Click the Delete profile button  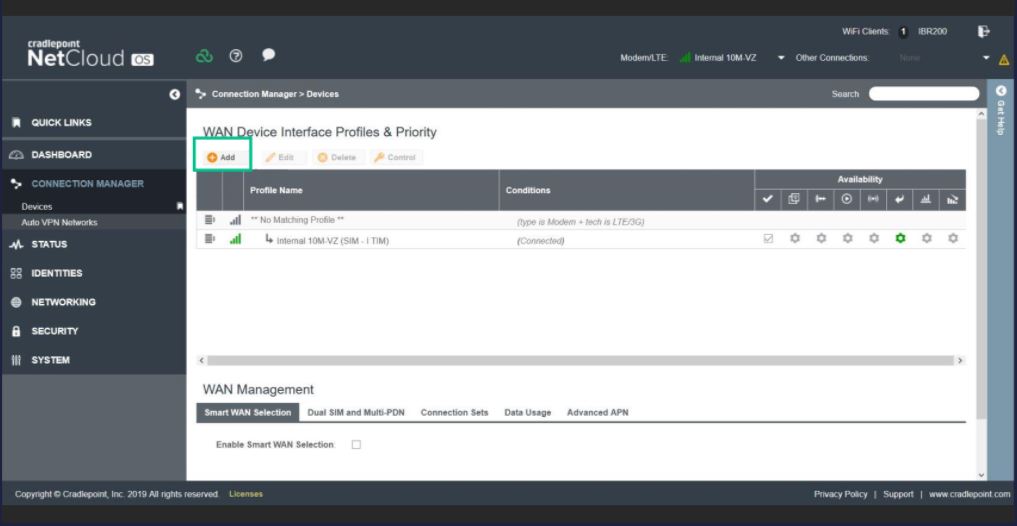point(337,157)
